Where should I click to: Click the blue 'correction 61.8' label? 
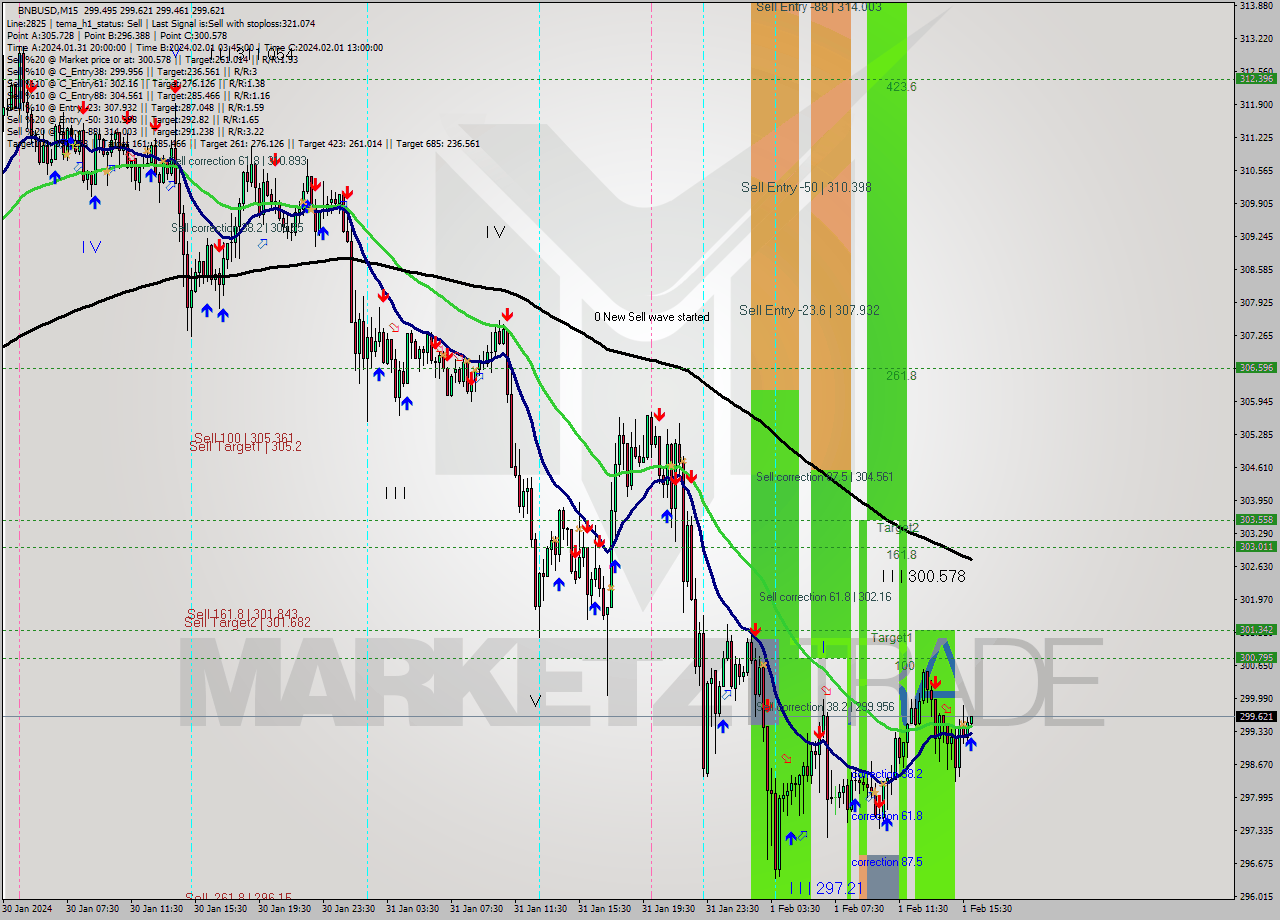pyautogui.click(x=886, y=816)
